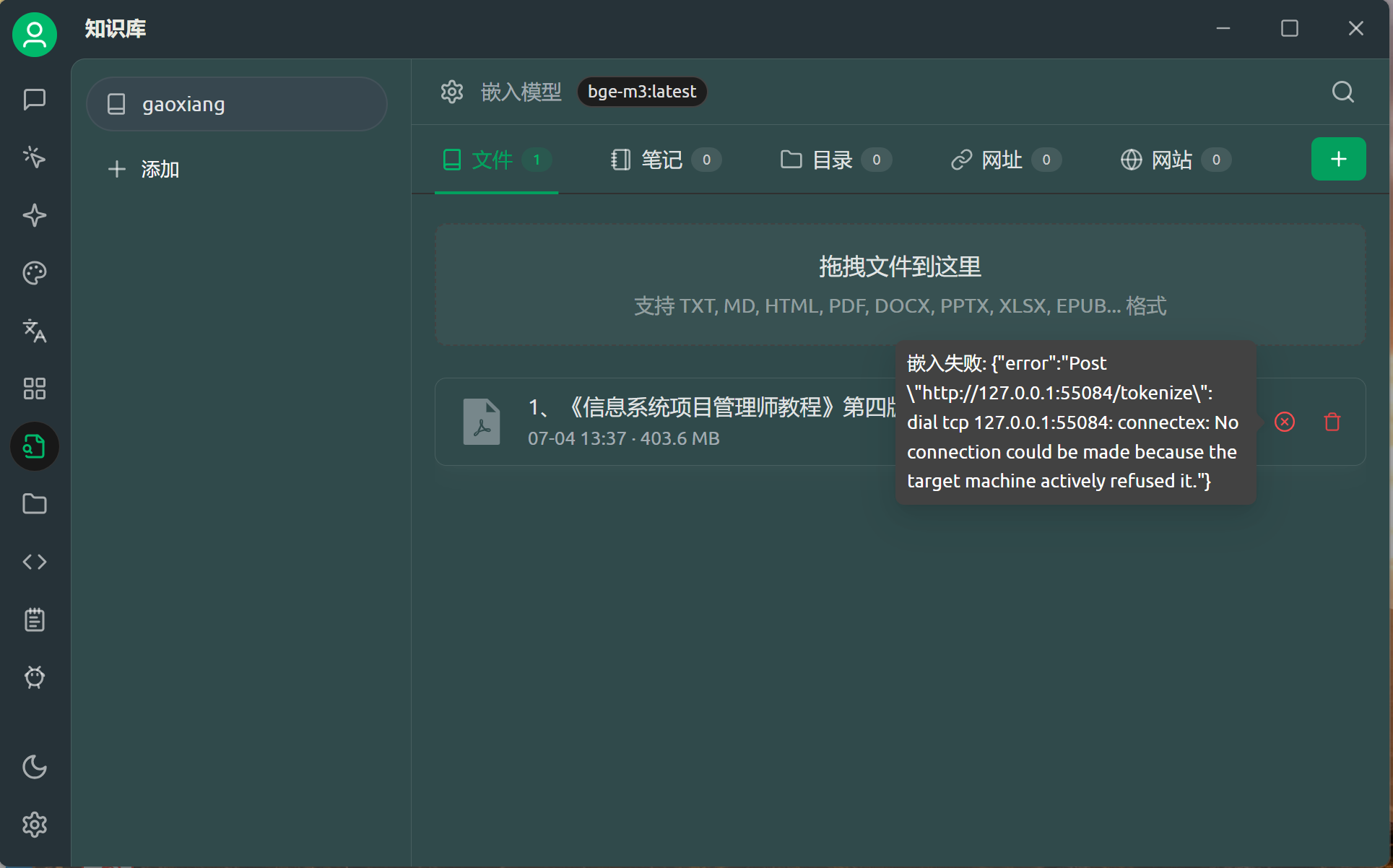The image size is (1393, 868).
Task: Toggle dark mode moon icon
Action: click(35, 767)
